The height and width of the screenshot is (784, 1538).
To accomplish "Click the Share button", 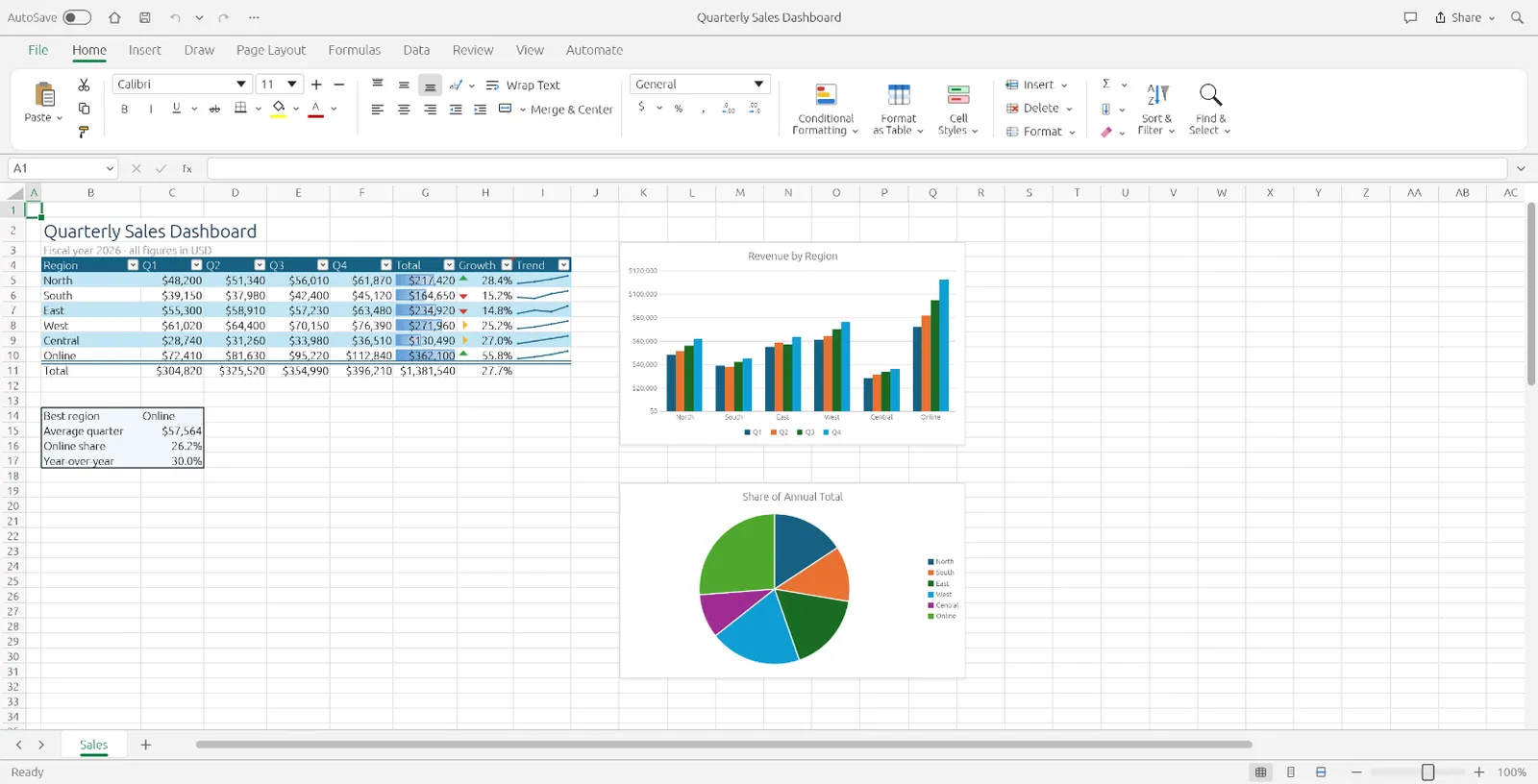I will coord(1465,17).
